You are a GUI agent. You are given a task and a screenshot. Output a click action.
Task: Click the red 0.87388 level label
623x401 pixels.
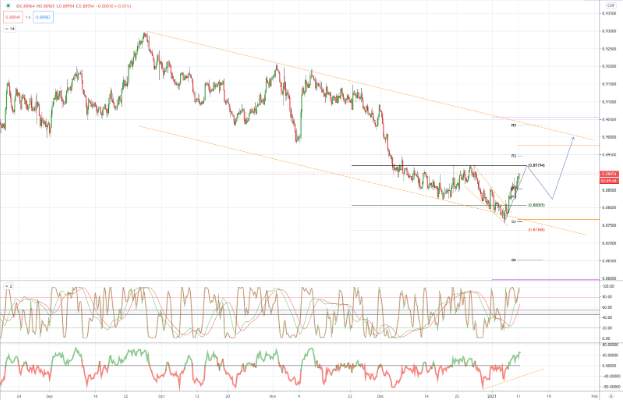pyautogui.click(x=536, y=230)
